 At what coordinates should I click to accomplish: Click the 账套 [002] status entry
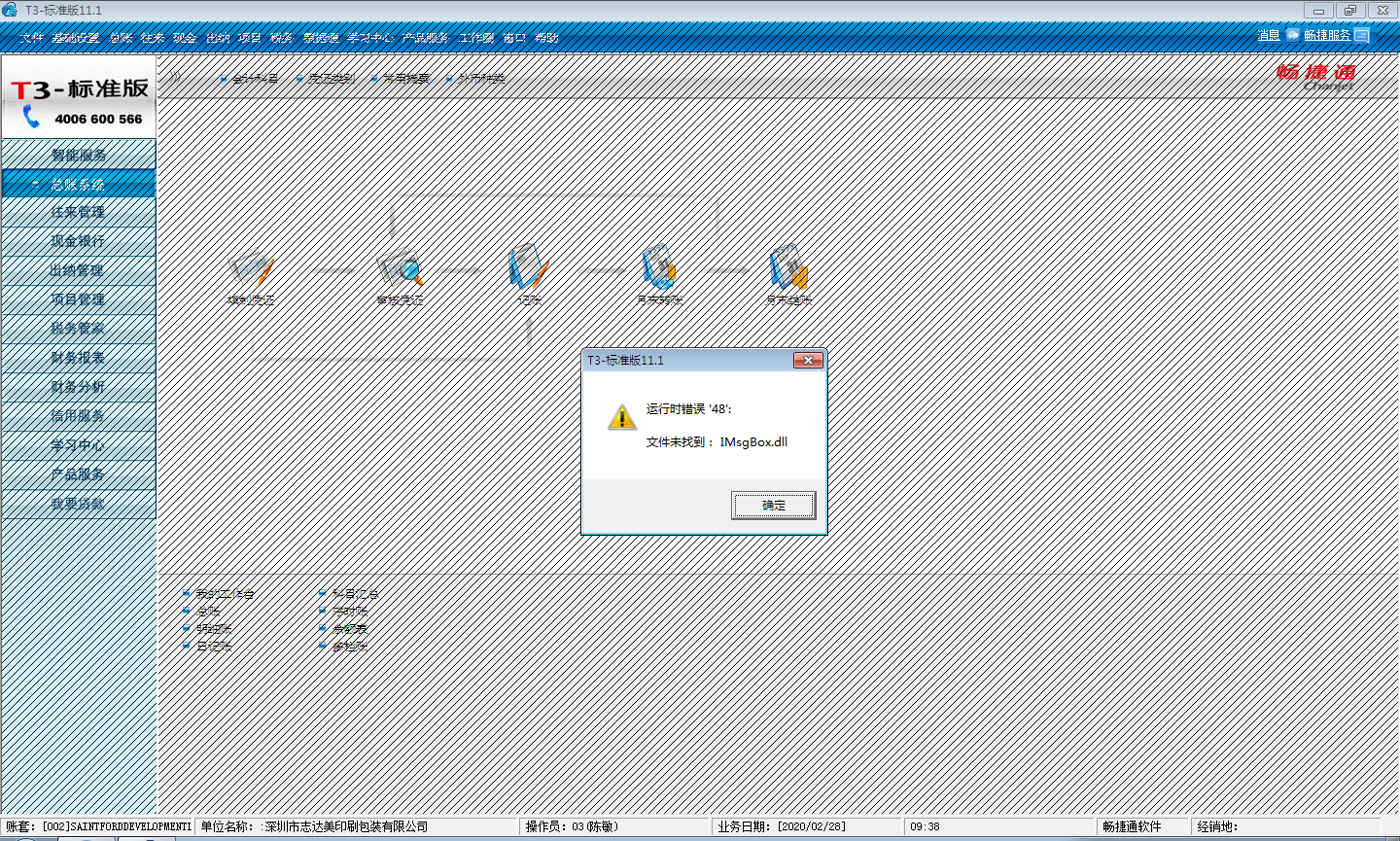97,826
